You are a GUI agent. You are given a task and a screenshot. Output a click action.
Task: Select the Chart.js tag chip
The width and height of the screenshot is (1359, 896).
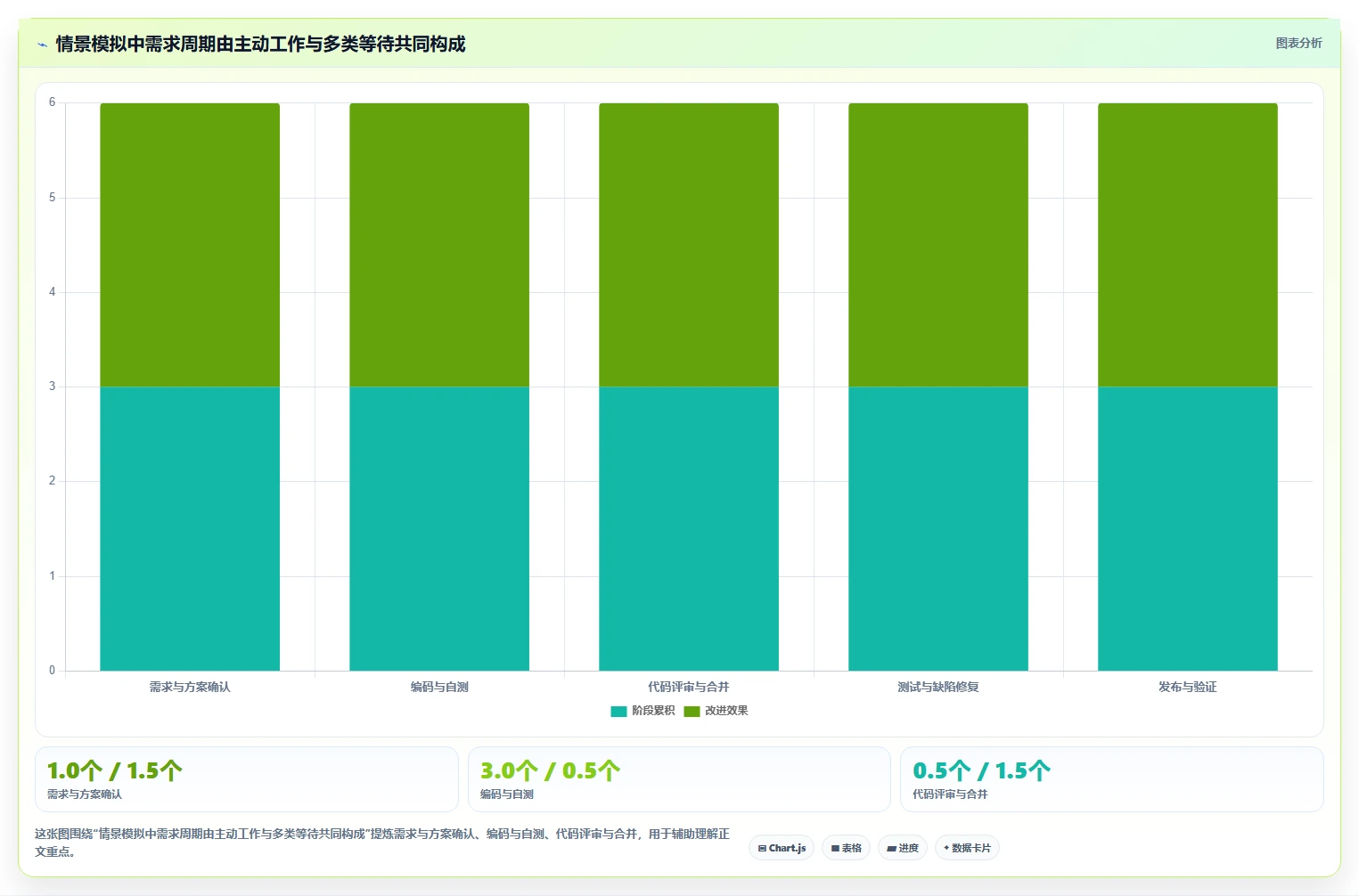[782, 848]
